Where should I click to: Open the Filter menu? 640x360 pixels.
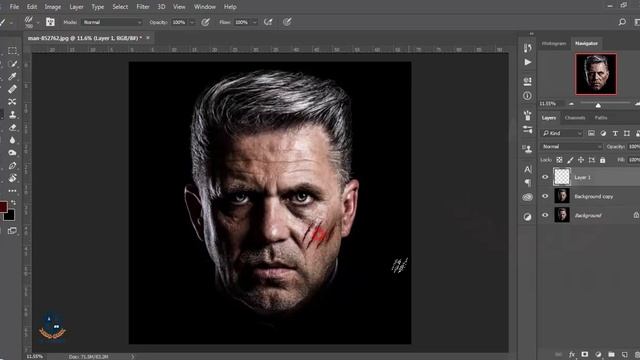point(143,7)
